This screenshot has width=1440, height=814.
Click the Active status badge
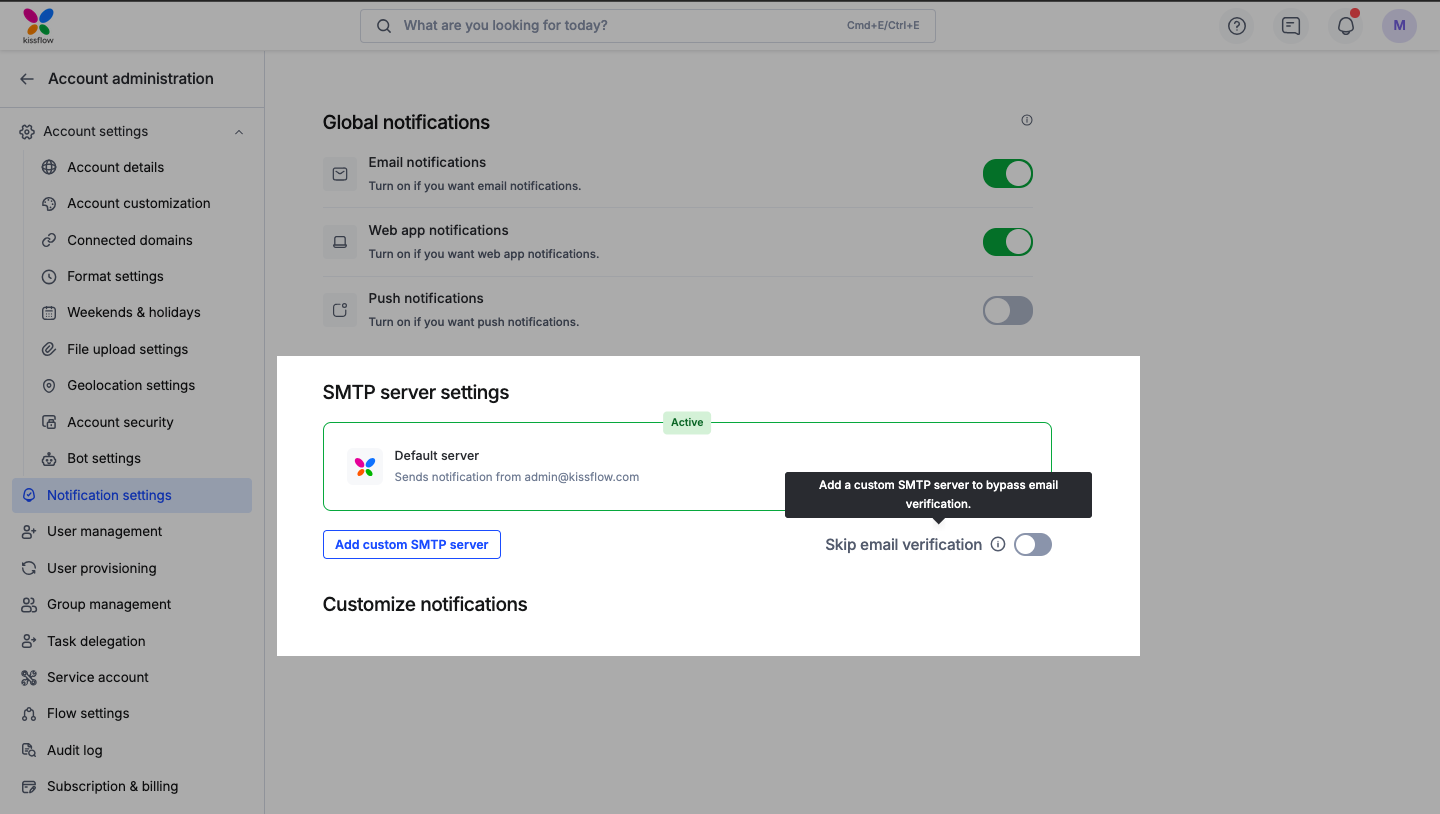click(x=687, y=423)
